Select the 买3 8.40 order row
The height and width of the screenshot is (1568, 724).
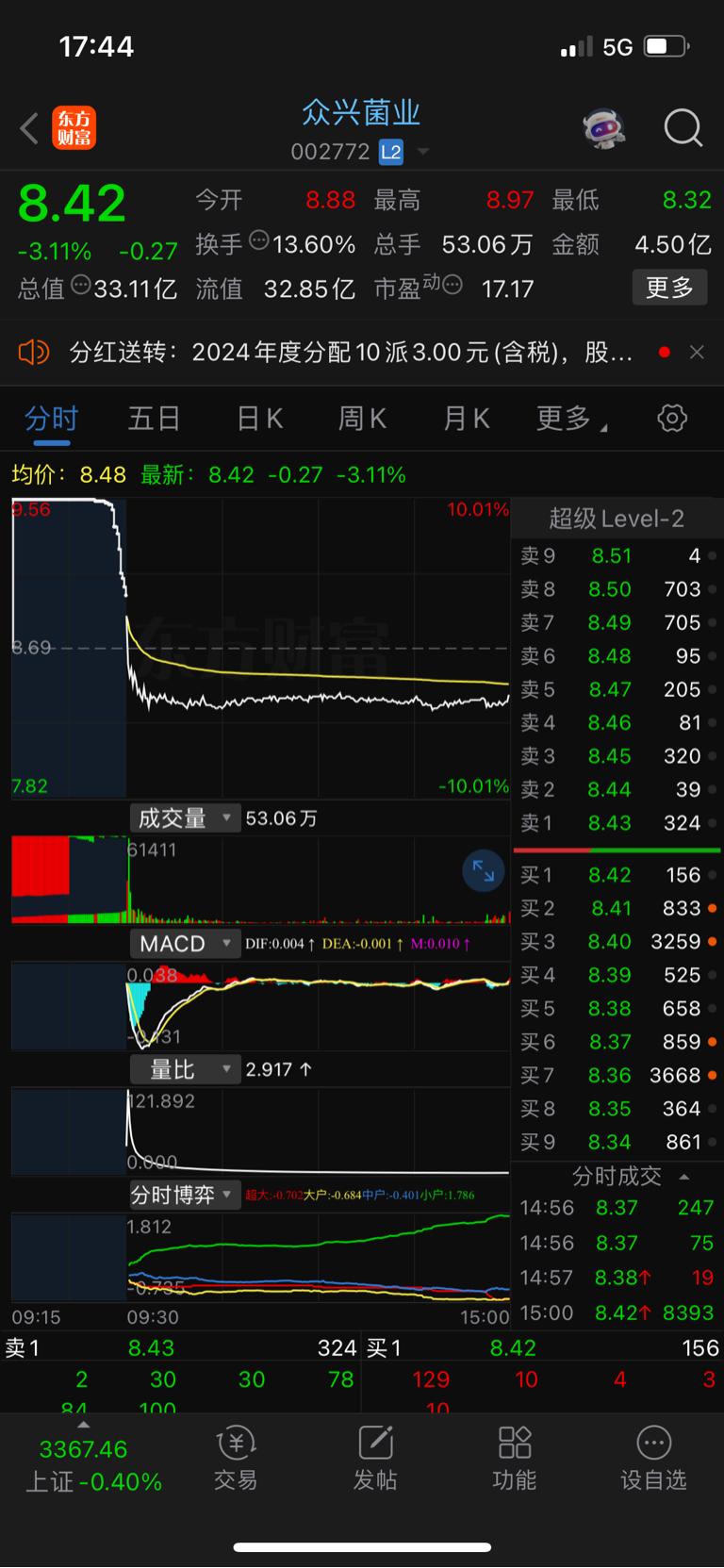tap(617, 942)
